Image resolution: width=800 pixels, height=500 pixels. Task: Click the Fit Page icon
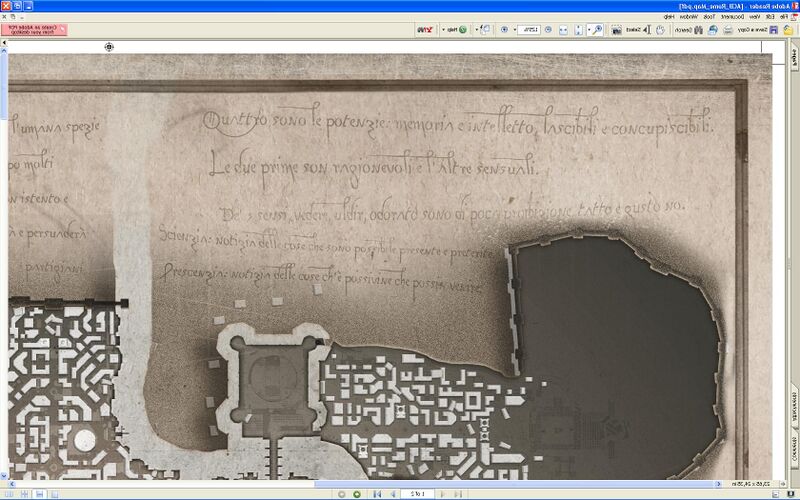[x=579, y=30]
